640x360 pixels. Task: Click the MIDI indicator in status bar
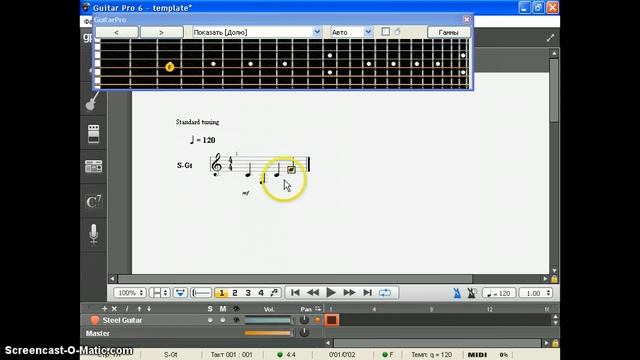pos(477,355)
